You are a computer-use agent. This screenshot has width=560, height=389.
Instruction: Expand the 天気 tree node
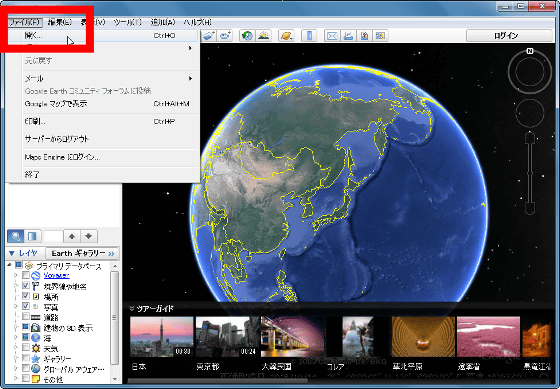pyautogui.click(x=16, y=348)
